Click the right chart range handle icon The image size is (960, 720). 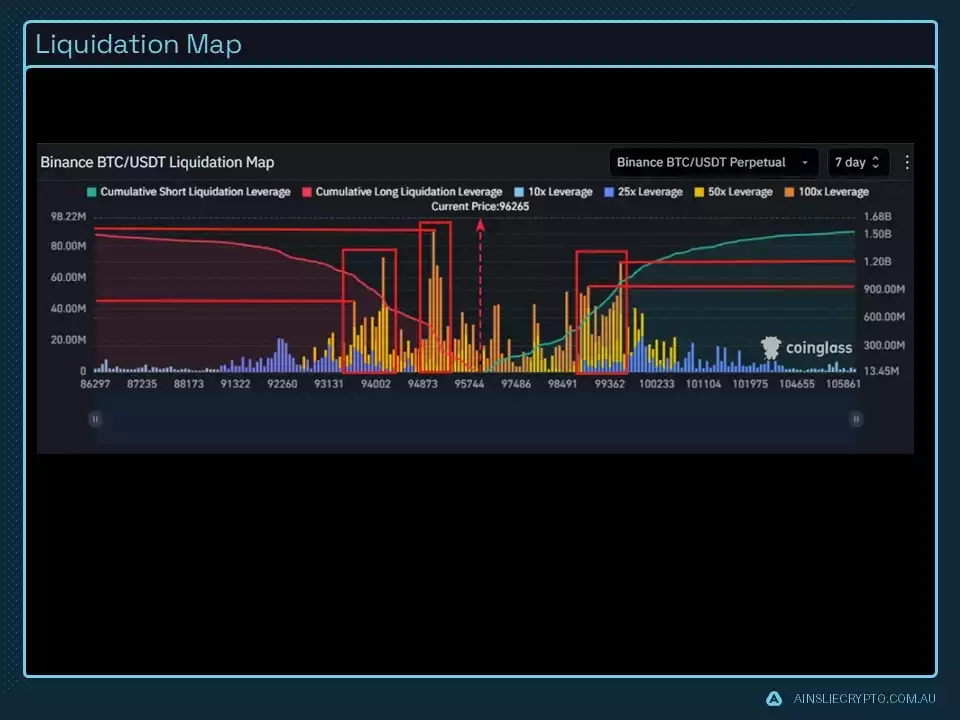(855, 419)
